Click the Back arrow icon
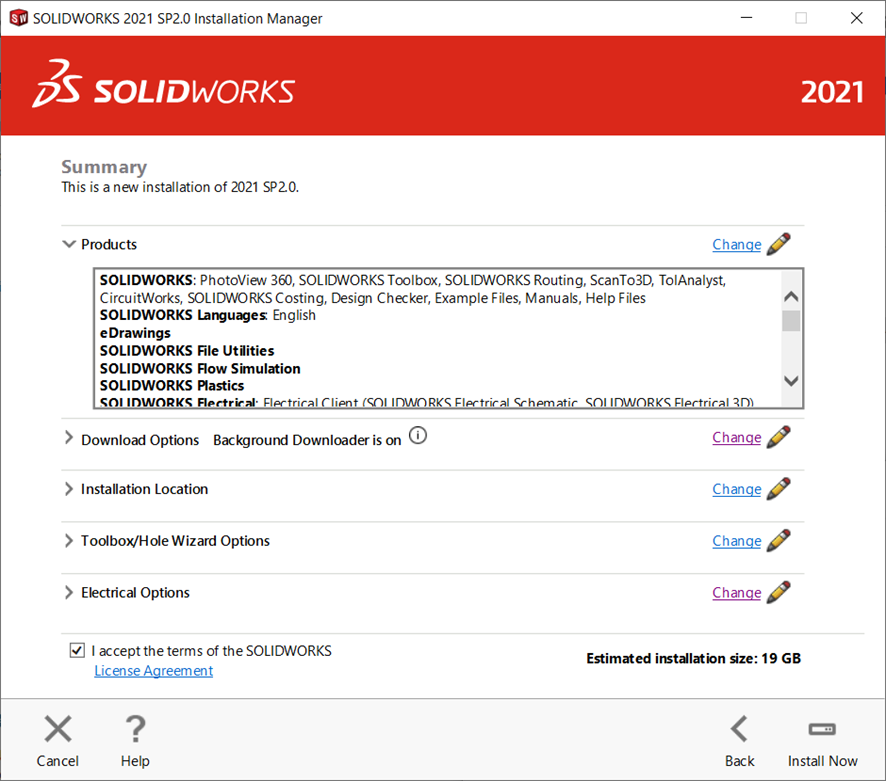The image size is (886, 781). coord(739,729)
